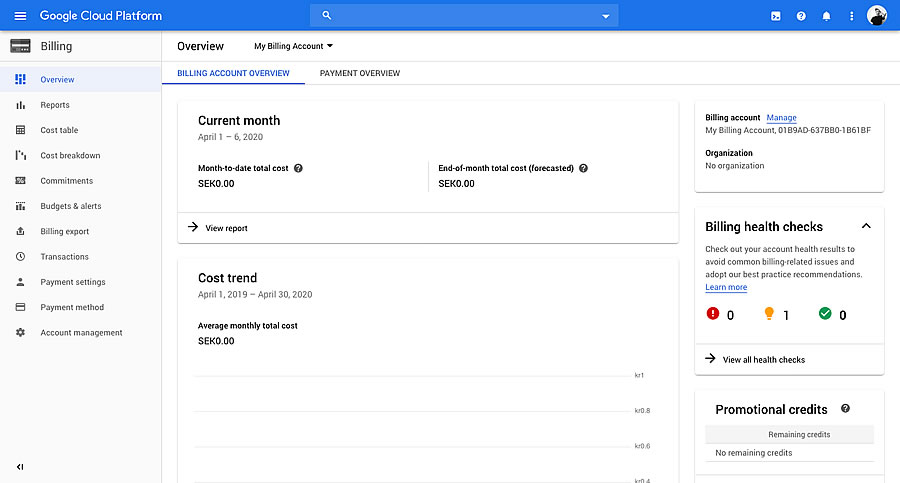Click the green passed check icon

[x=825, y=314]
